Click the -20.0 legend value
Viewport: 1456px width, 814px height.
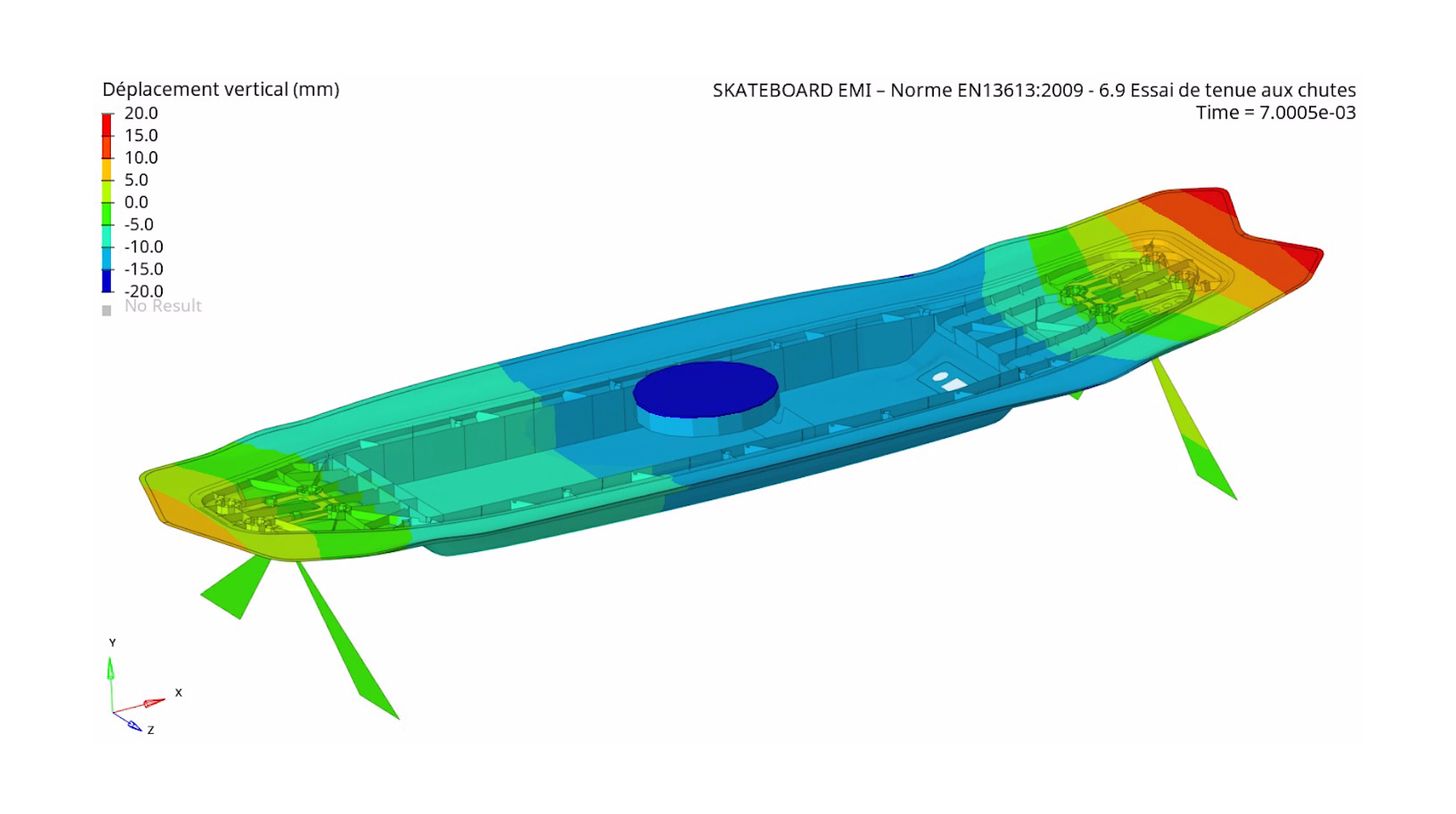click(143, 291)
